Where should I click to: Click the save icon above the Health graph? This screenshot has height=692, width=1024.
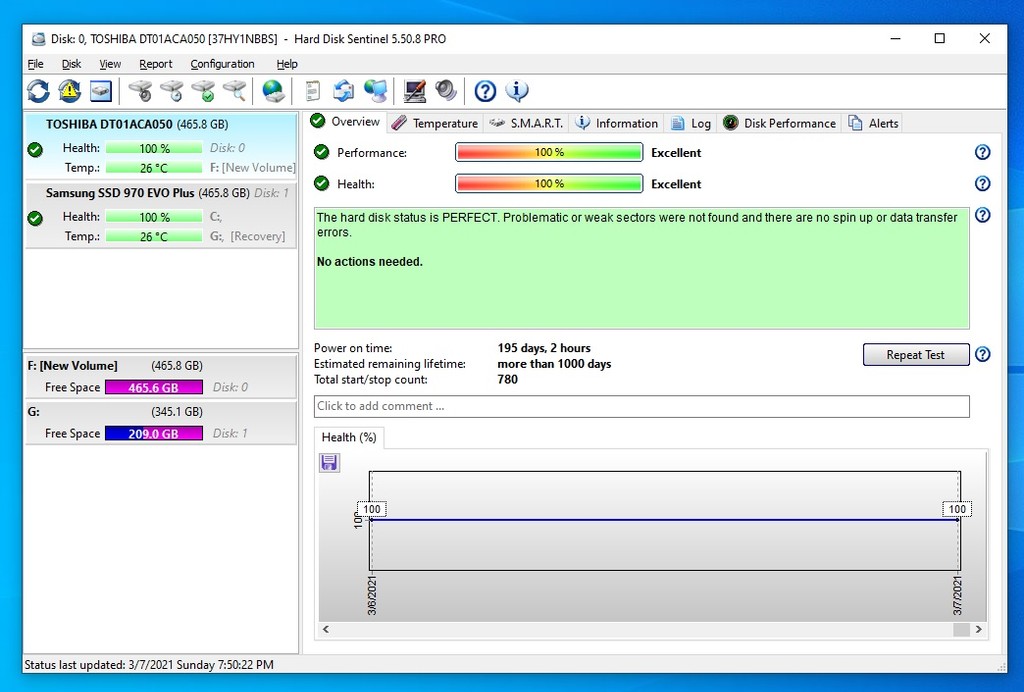[329, 463]
